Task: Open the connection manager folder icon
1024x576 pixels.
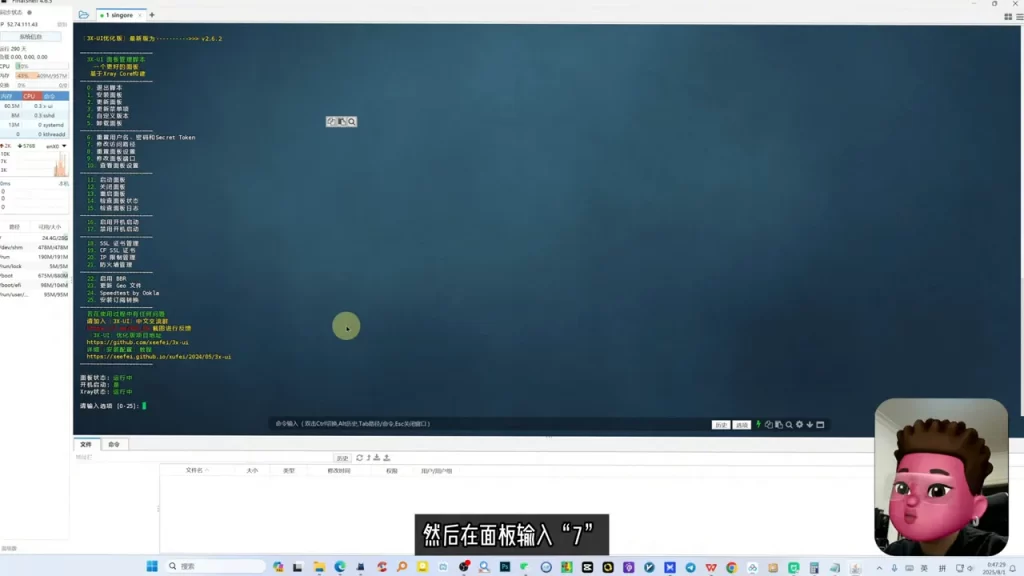Action: [x=84, y=15]
